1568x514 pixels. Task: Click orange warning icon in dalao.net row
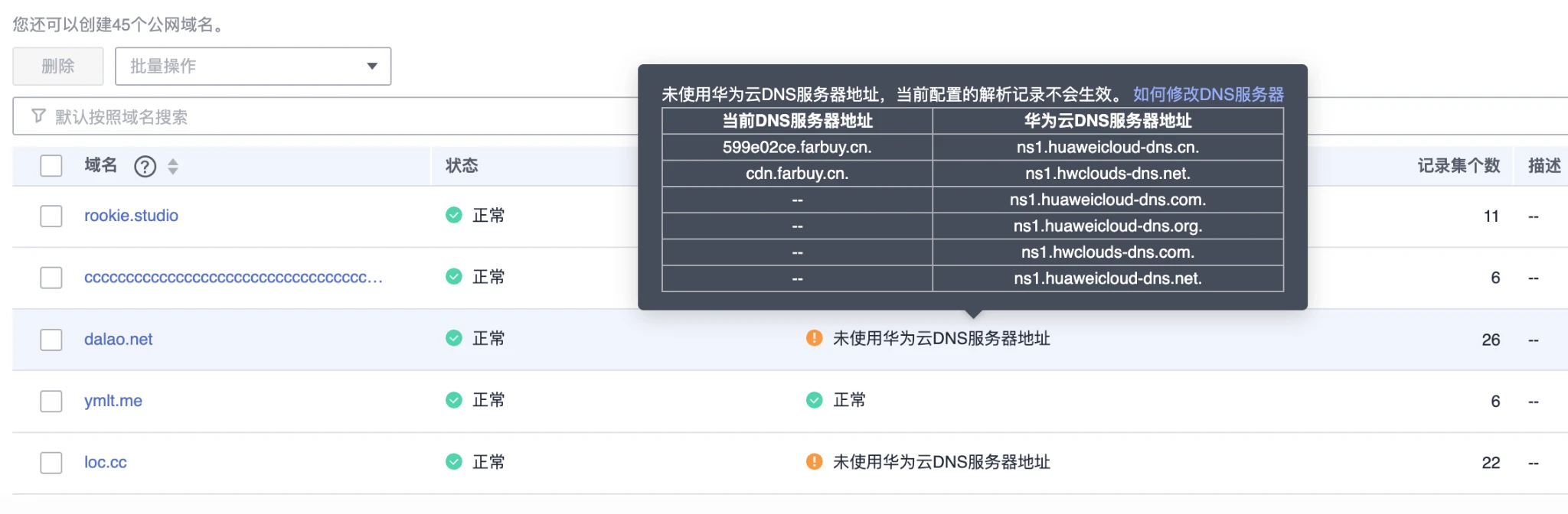814,338
